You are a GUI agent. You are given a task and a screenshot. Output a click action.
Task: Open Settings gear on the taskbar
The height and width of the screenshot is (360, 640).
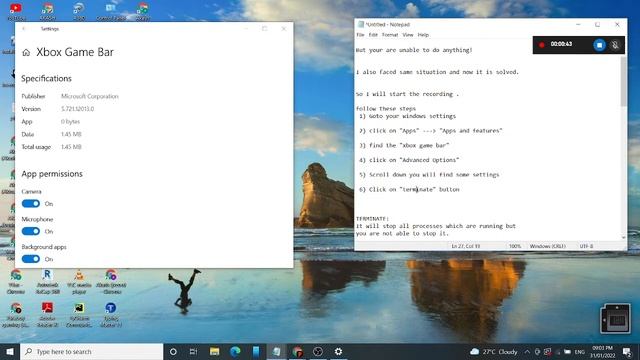338,351
